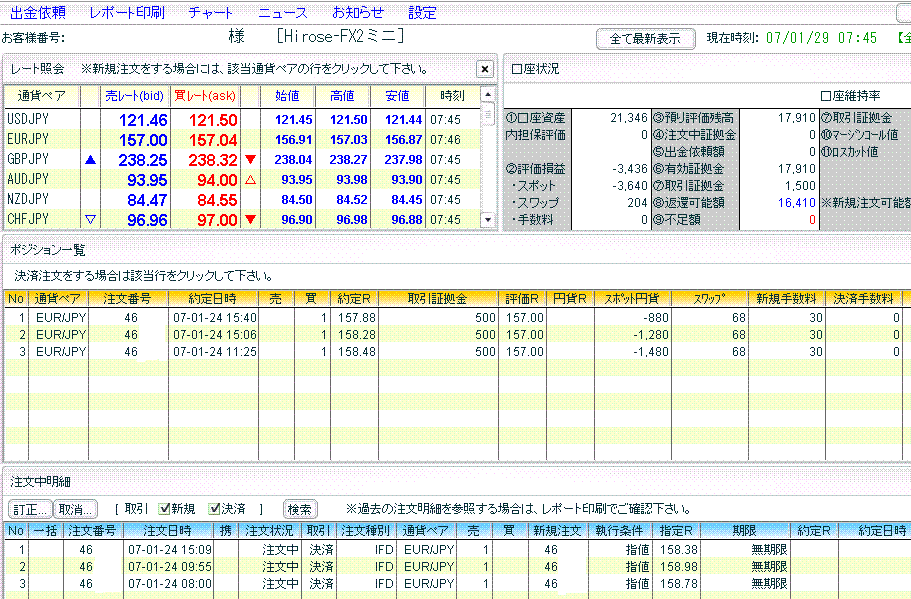The image size is (911, 599).
Task: Click the スワップ position column header
Action: pos(709,299)
